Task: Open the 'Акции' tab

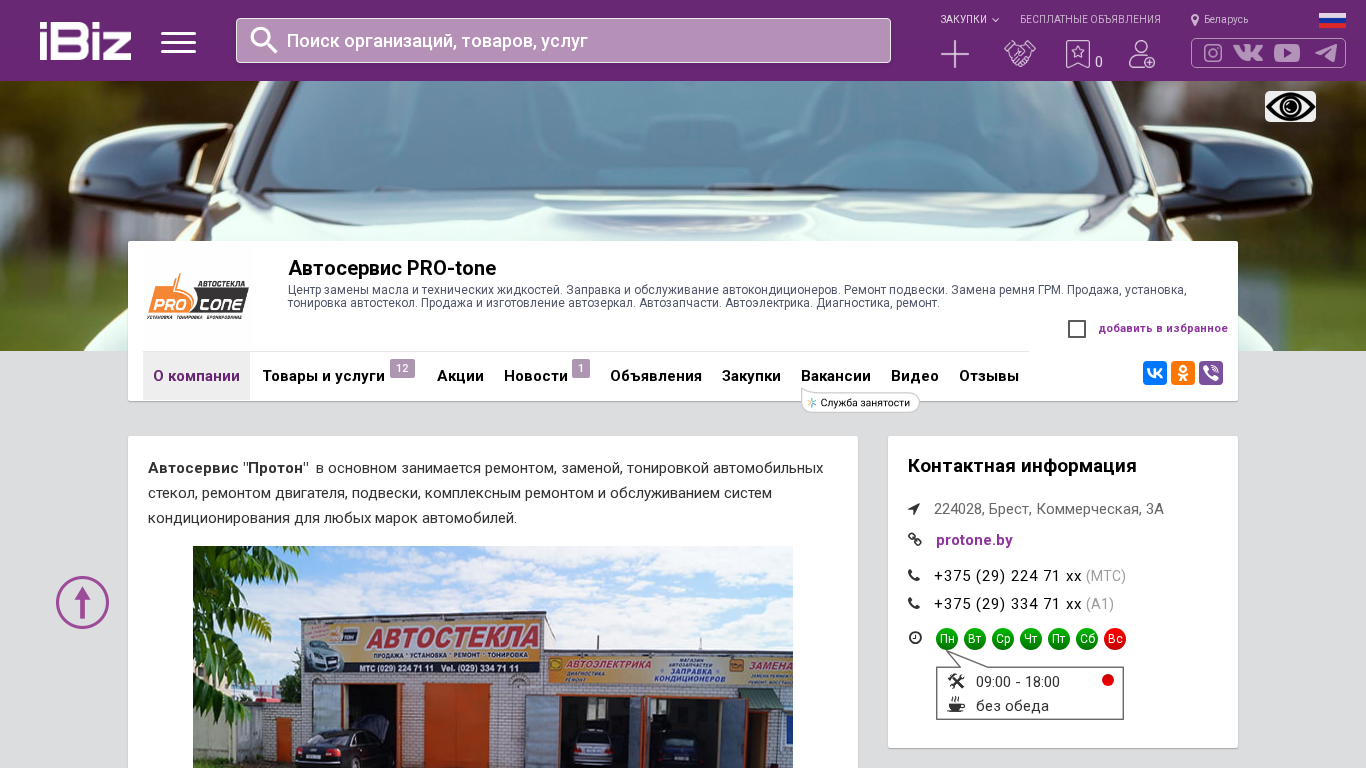Action: click(x=460, y=376)
